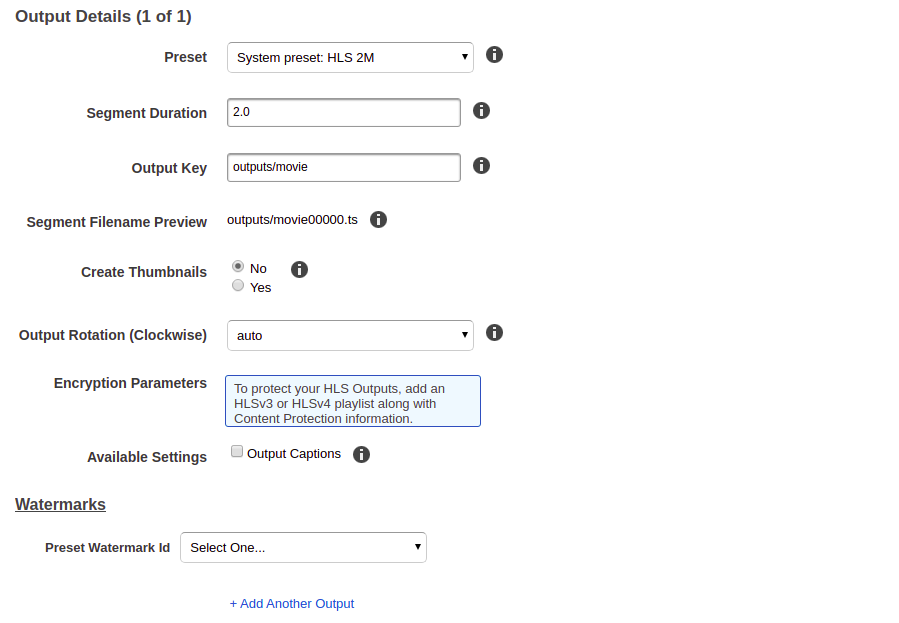Viewport: 899px width, 623px height.
Task: Select No for Create Thumbnails
Action: (x=238, y=267)
